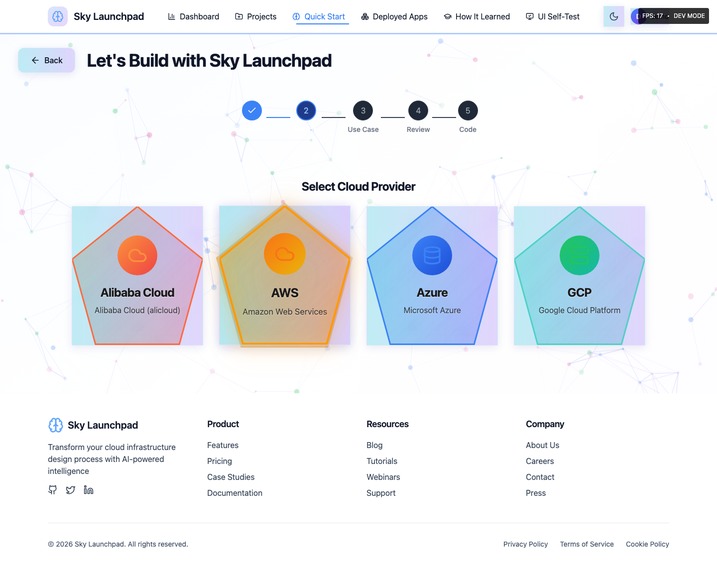Screen dimensions: 717x573
Task: Open the Case Studies footer link
Action: click(230, 477)
